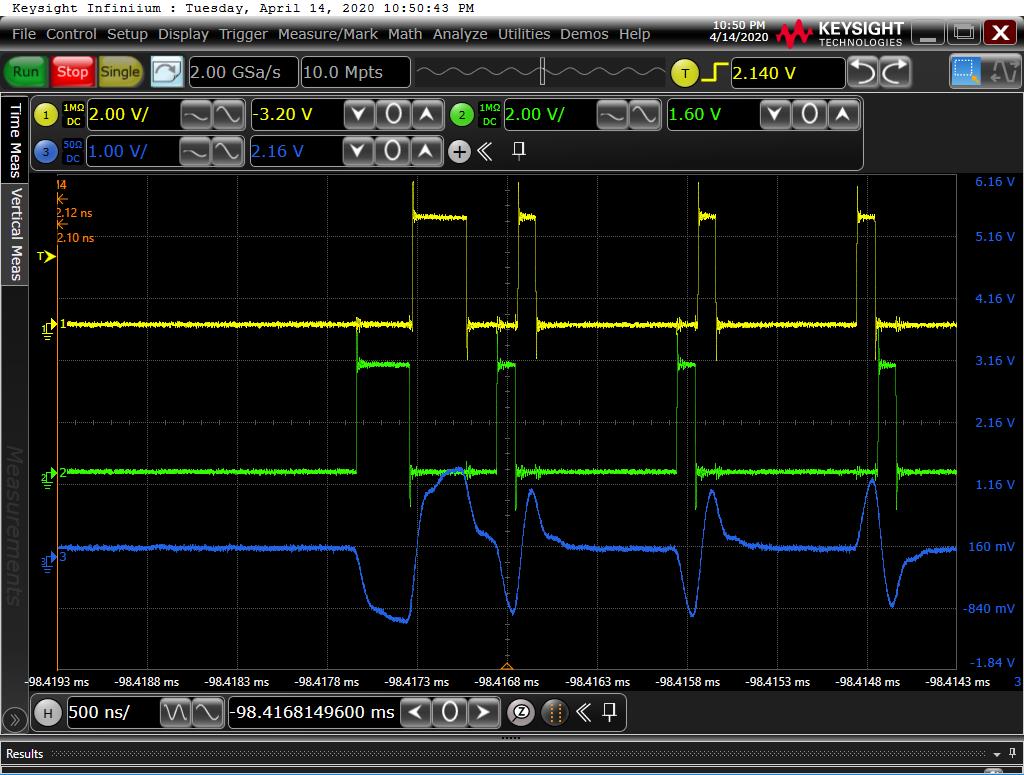Open the Measure/Mark menu
The image size is (1024, 775).
click(x=328, y=34)
